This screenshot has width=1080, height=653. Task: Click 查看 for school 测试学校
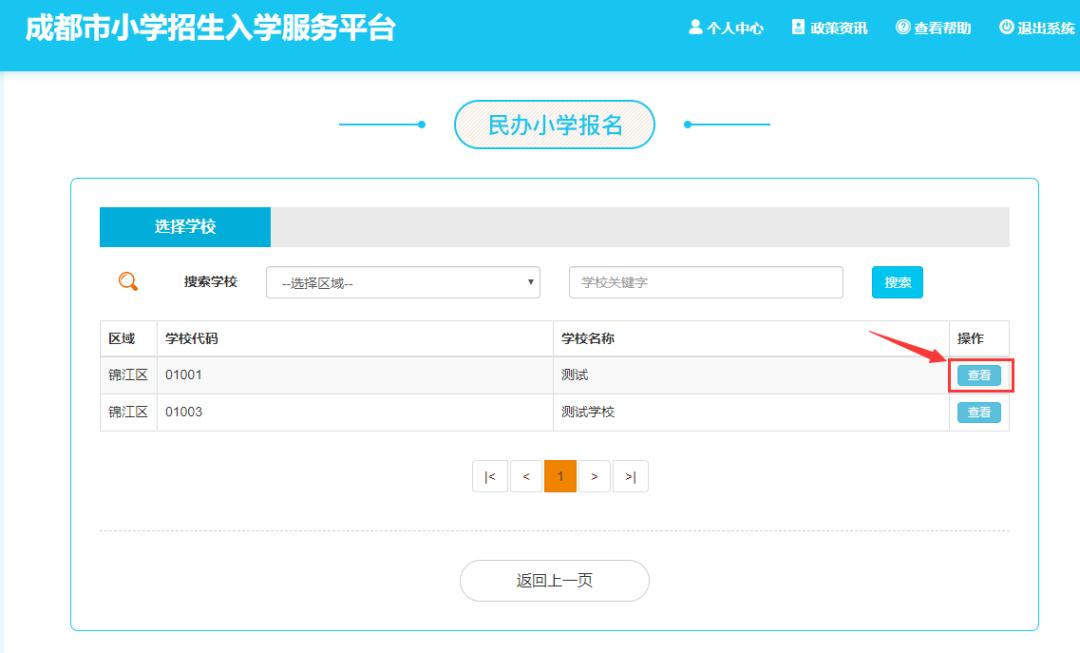pos(979,412)
